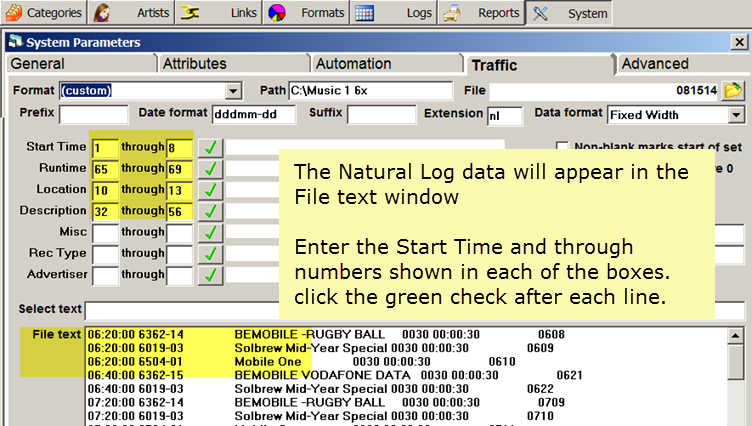The height and width of the screenshot is (426, 752).
Task: Open the Logs toolbar section
Action: (x=393, y=12)
